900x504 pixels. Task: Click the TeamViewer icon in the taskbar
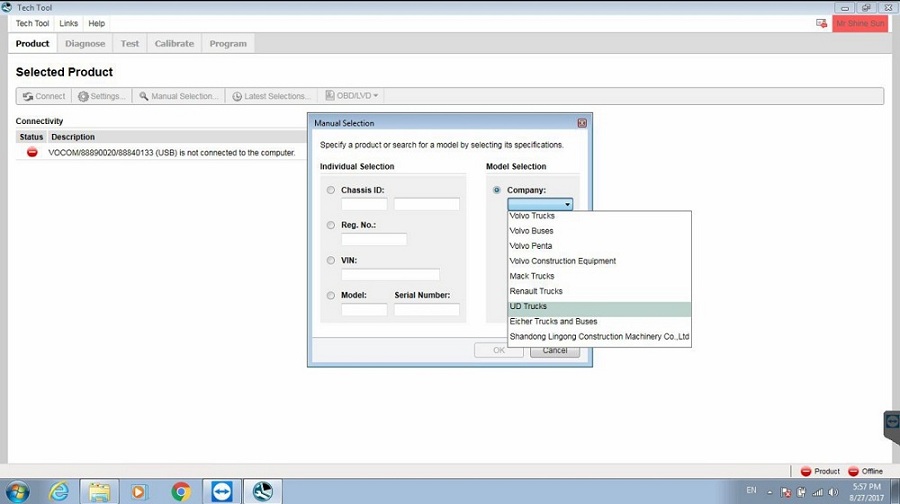click(x=221, y=491)
